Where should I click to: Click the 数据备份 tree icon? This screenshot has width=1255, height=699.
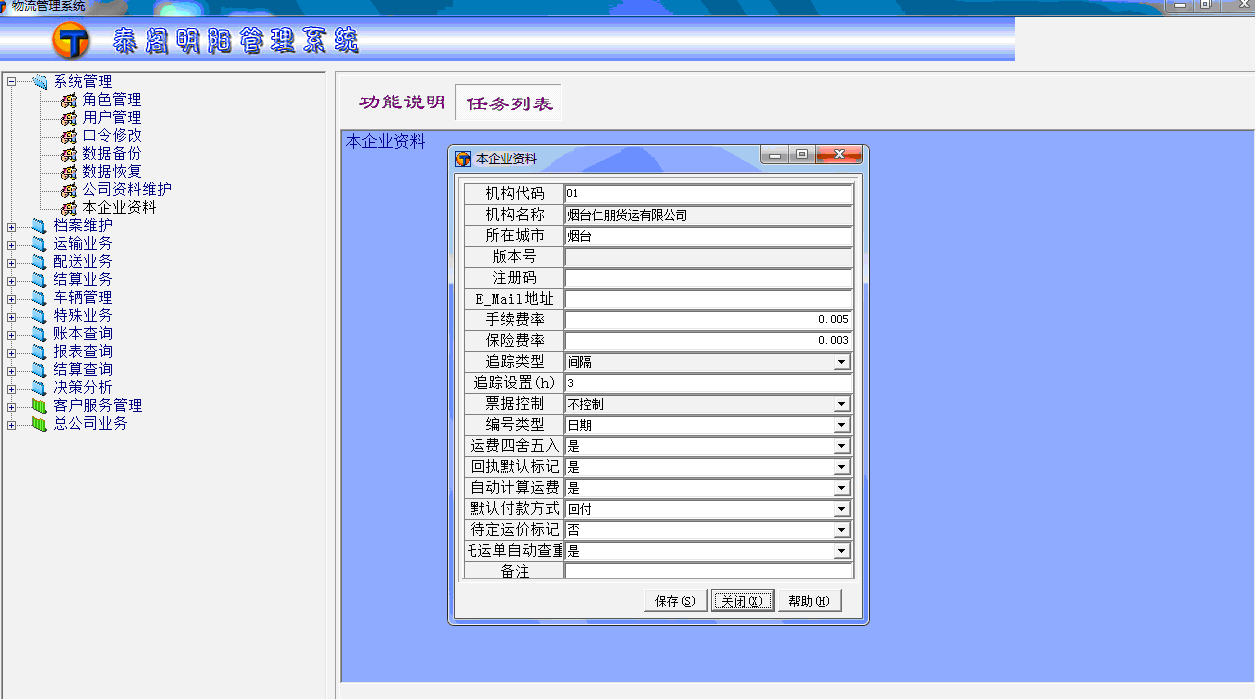(x=68, y=154)
